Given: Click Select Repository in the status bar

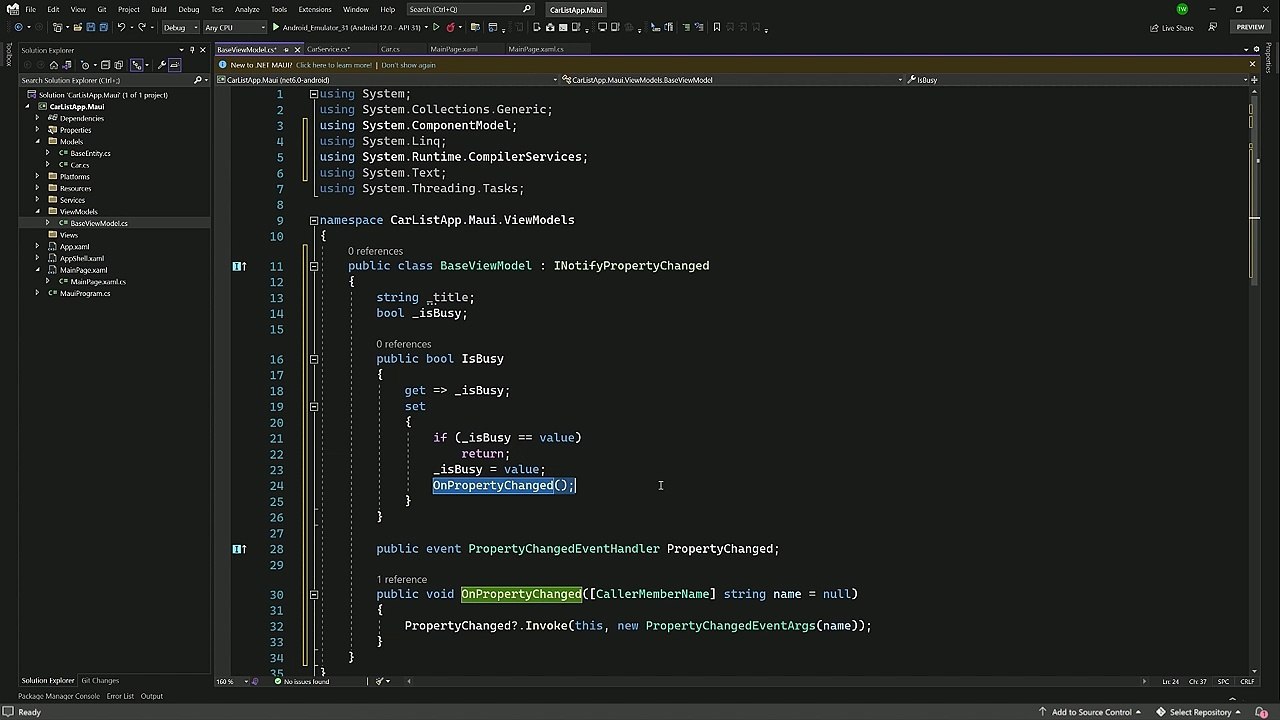Looking at the screenshot, I should [x=1200, y=712].
